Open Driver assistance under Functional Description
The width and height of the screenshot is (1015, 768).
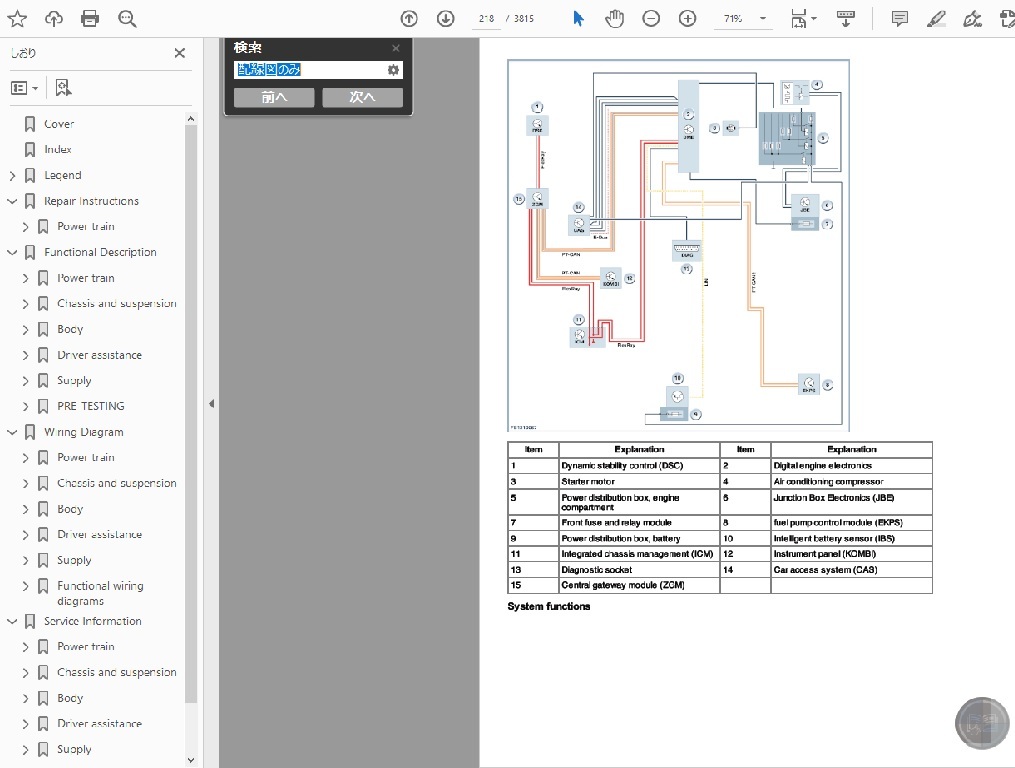pos(99,356)
